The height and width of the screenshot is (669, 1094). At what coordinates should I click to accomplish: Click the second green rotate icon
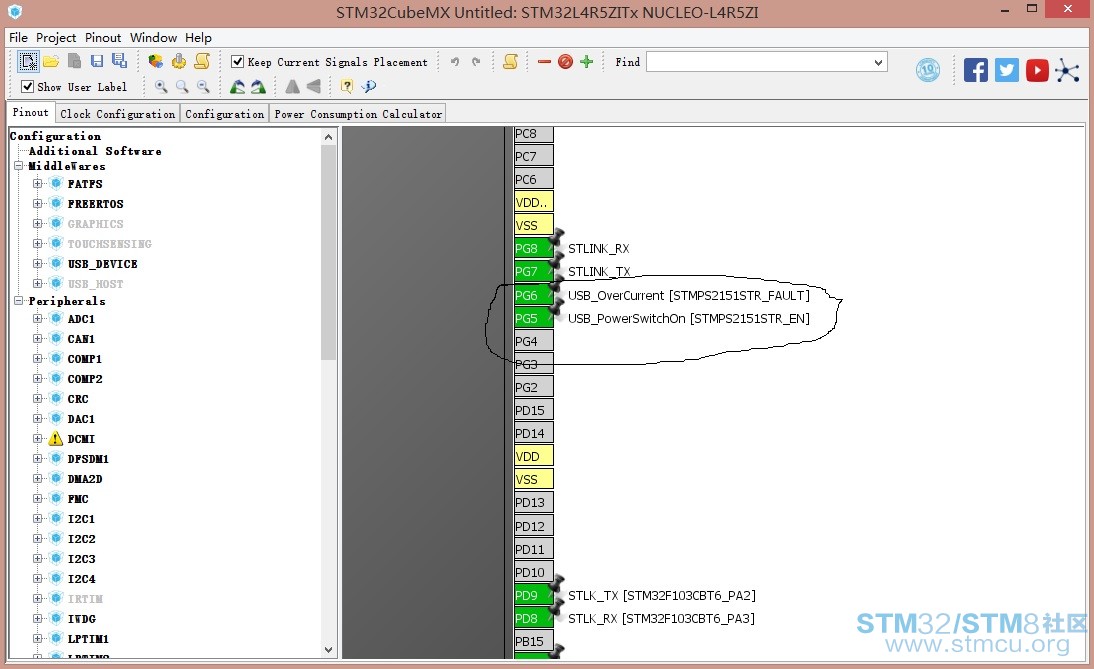coord(258,87)
